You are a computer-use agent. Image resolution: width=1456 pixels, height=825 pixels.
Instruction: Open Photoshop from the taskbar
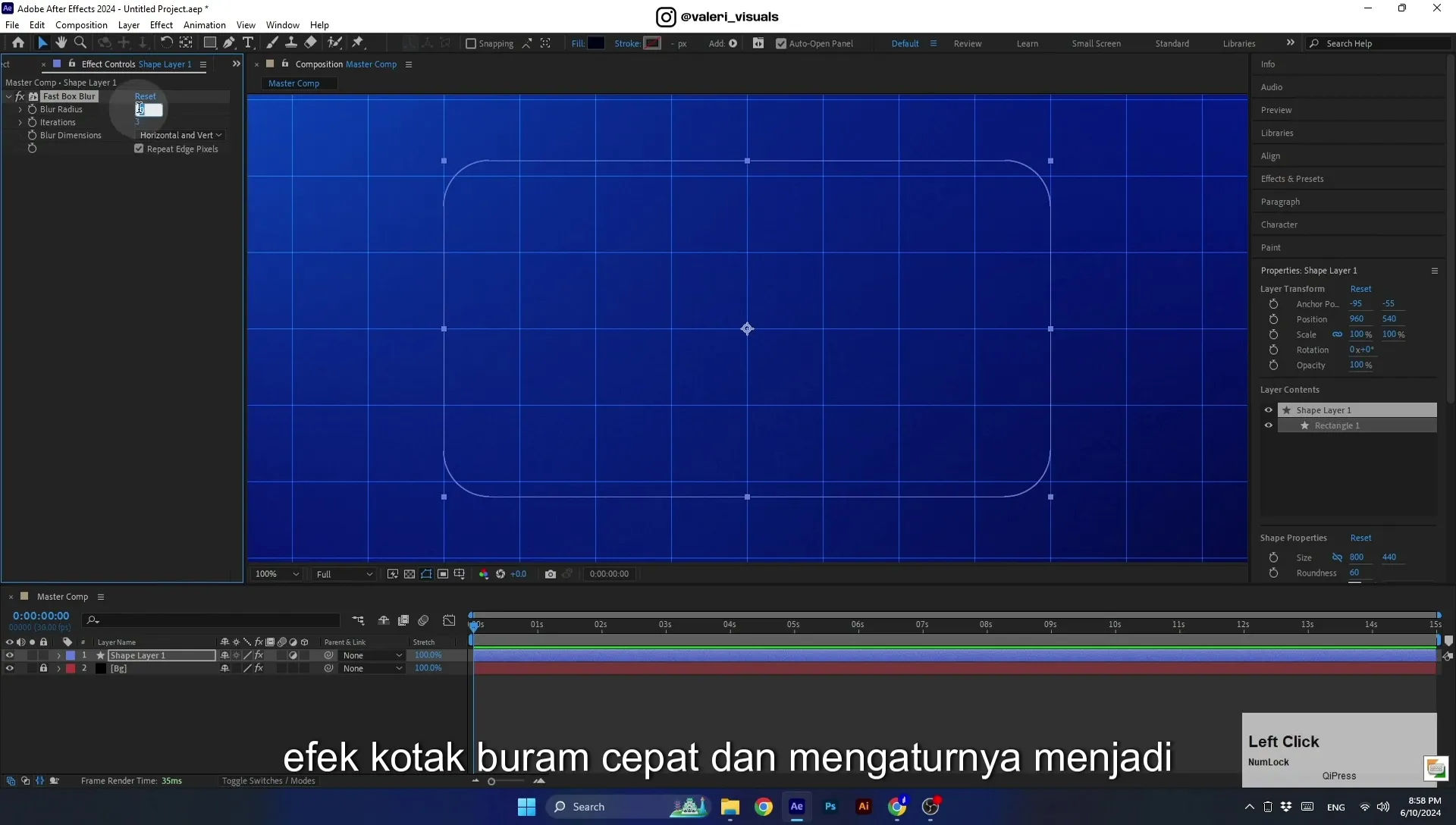(x=830, y=806)
